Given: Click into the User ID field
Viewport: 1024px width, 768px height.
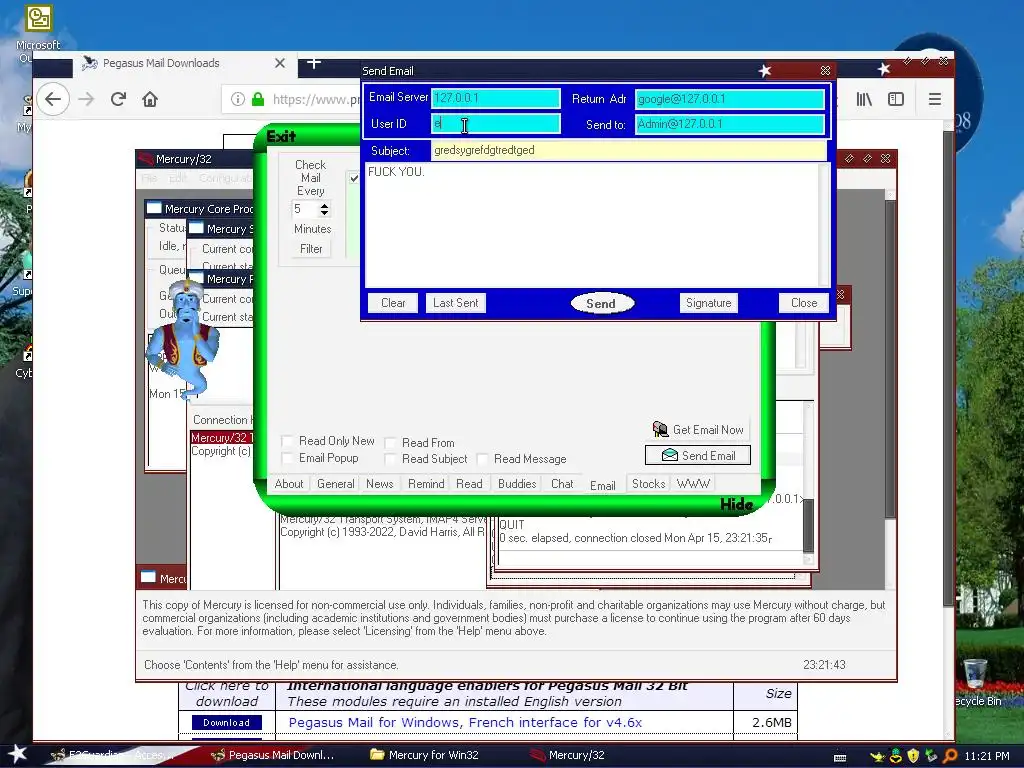Looking at the screenshot, I should click(495, 123).
